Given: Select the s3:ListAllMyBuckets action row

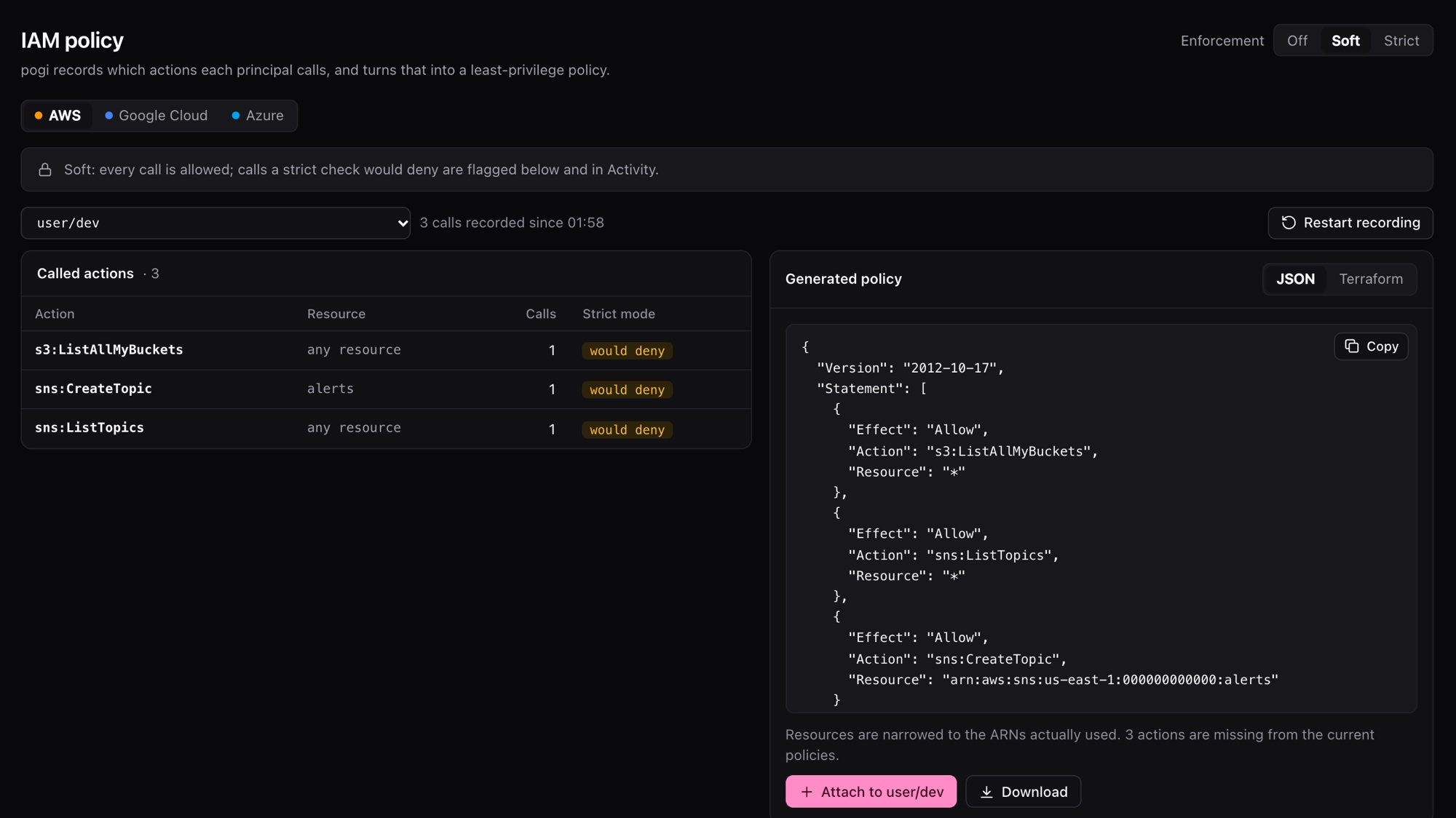Looking at the screenshot, I should (386, 350).
